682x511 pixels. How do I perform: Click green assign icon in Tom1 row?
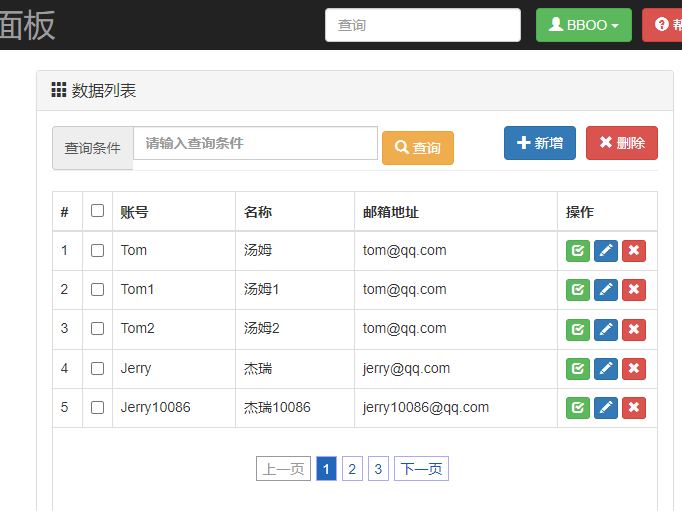click(x=578, y=290)
